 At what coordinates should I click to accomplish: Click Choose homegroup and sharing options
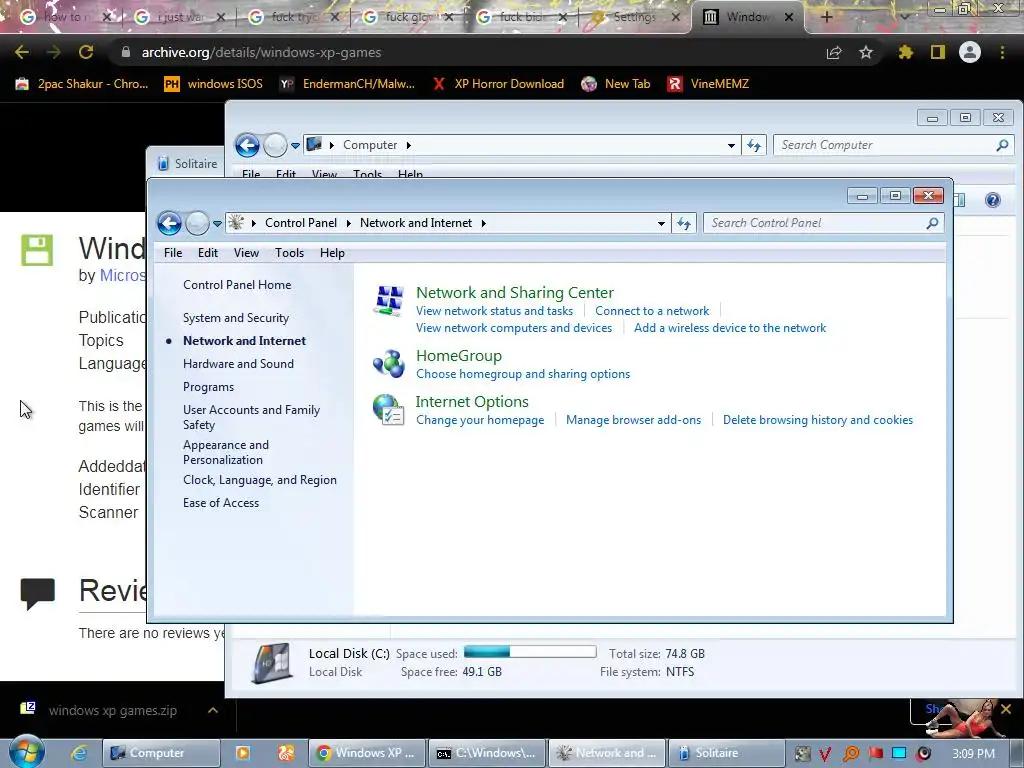tap(523, 374)
